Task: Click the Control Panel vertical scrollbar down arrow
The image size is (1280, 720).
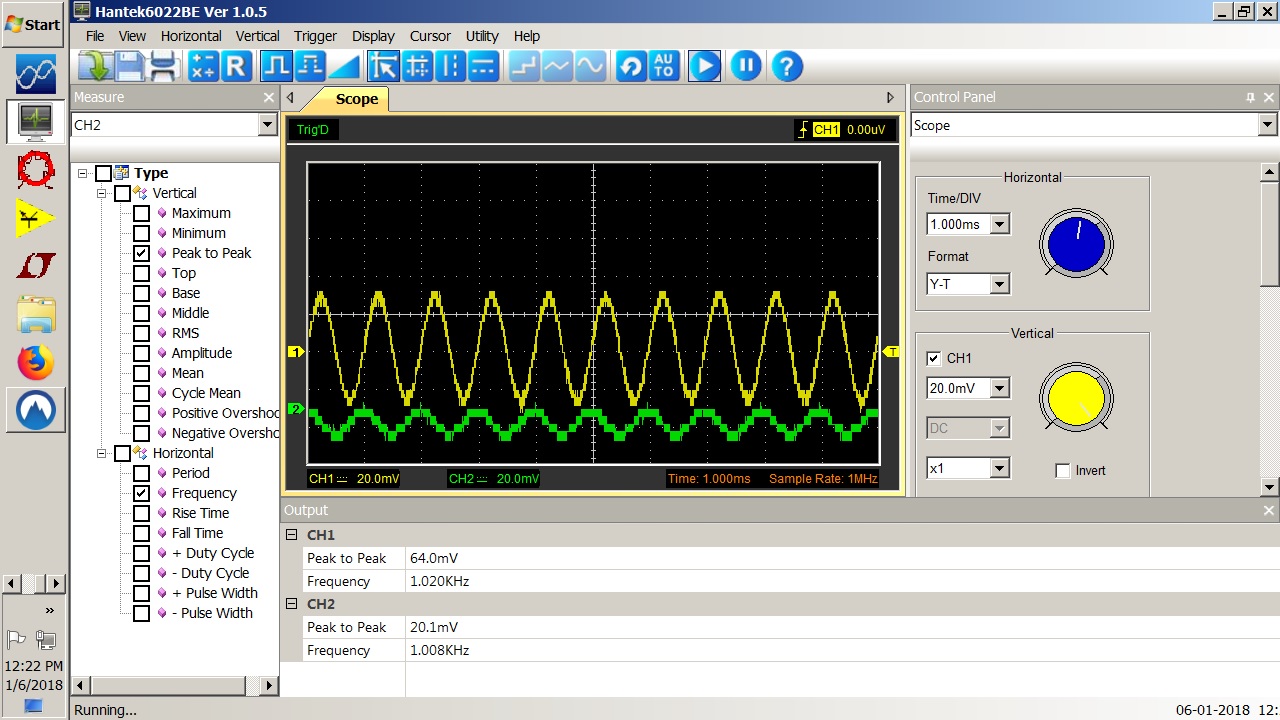Action: click(x=1268, y=487)
